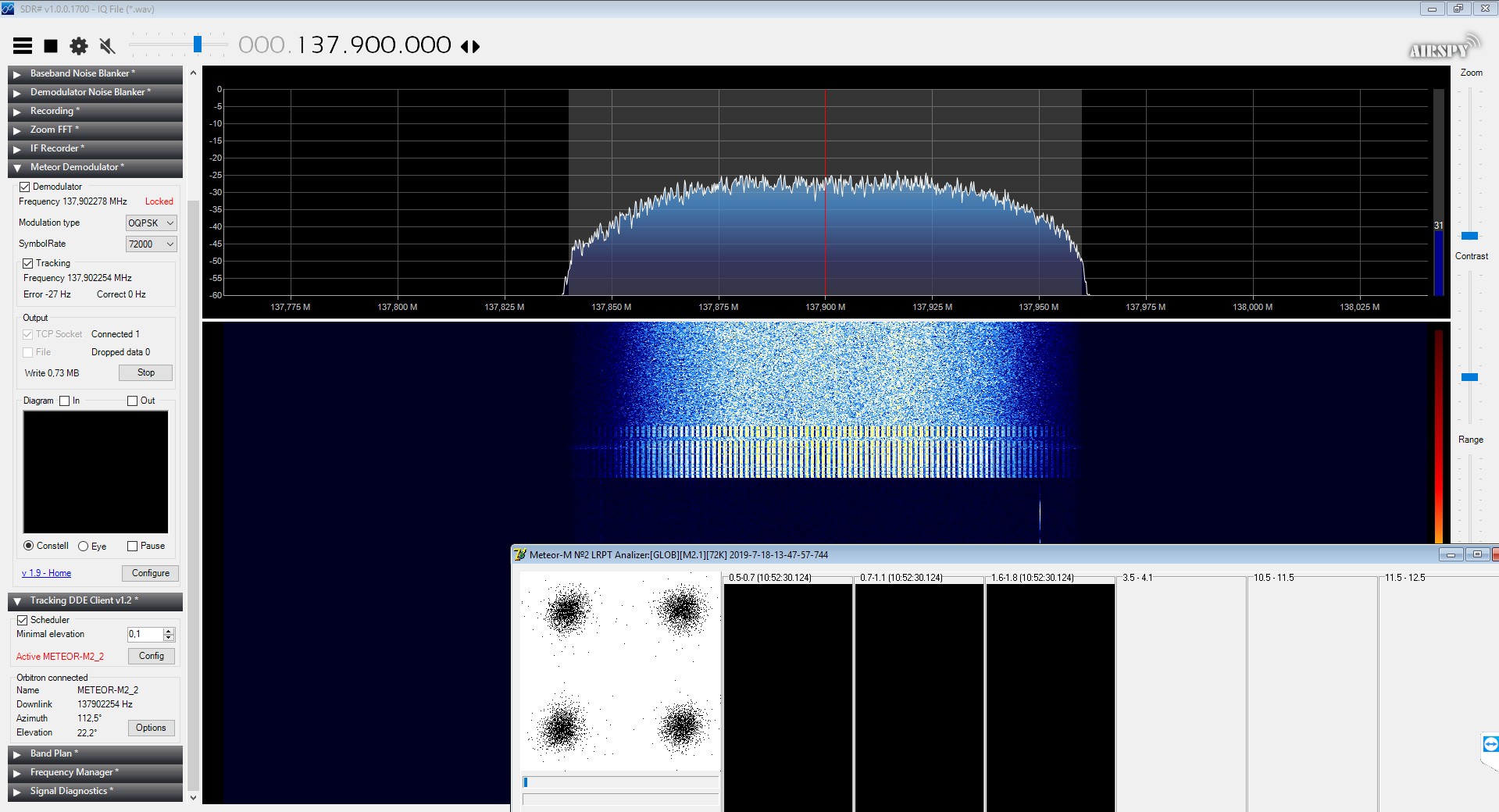
Task: Click the Stop output button
Action: pyautogui.click(x=146, y=372)
